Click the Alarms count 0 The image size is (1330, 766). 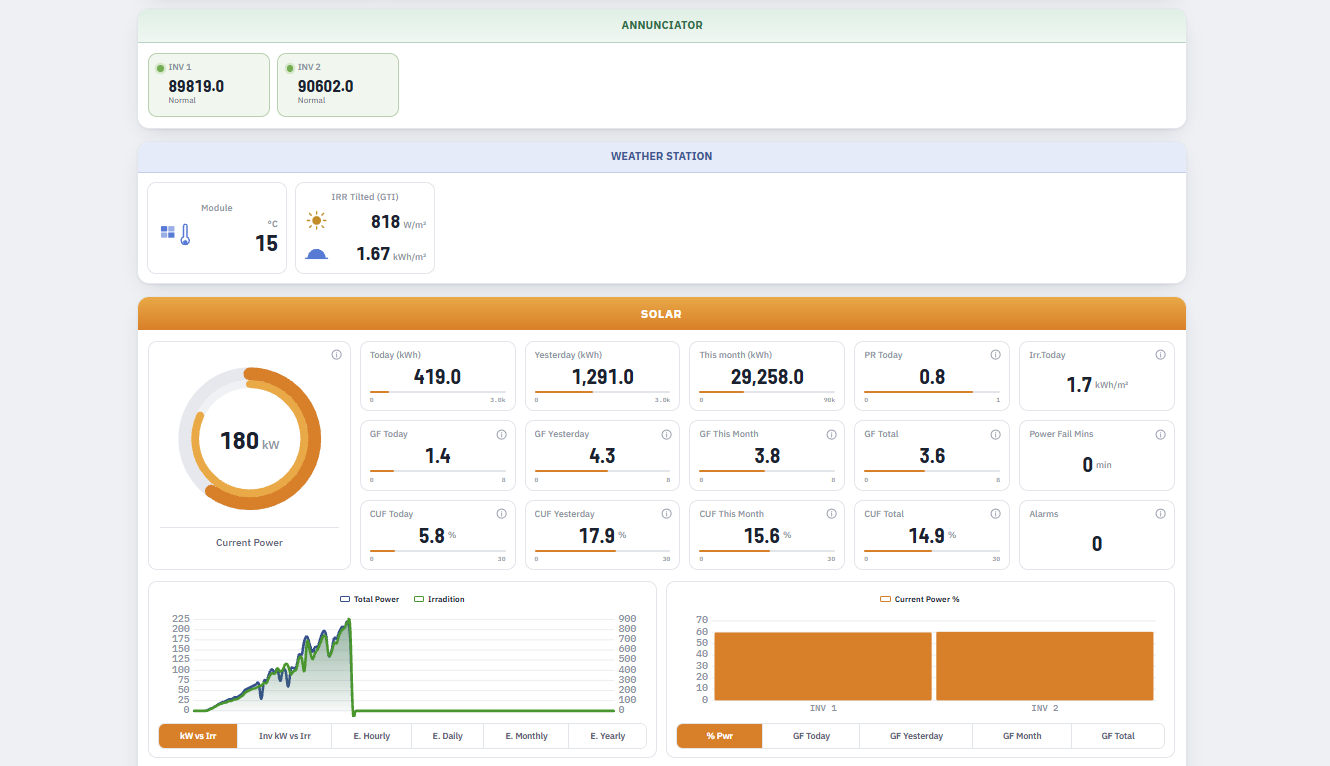[1097, 544]
